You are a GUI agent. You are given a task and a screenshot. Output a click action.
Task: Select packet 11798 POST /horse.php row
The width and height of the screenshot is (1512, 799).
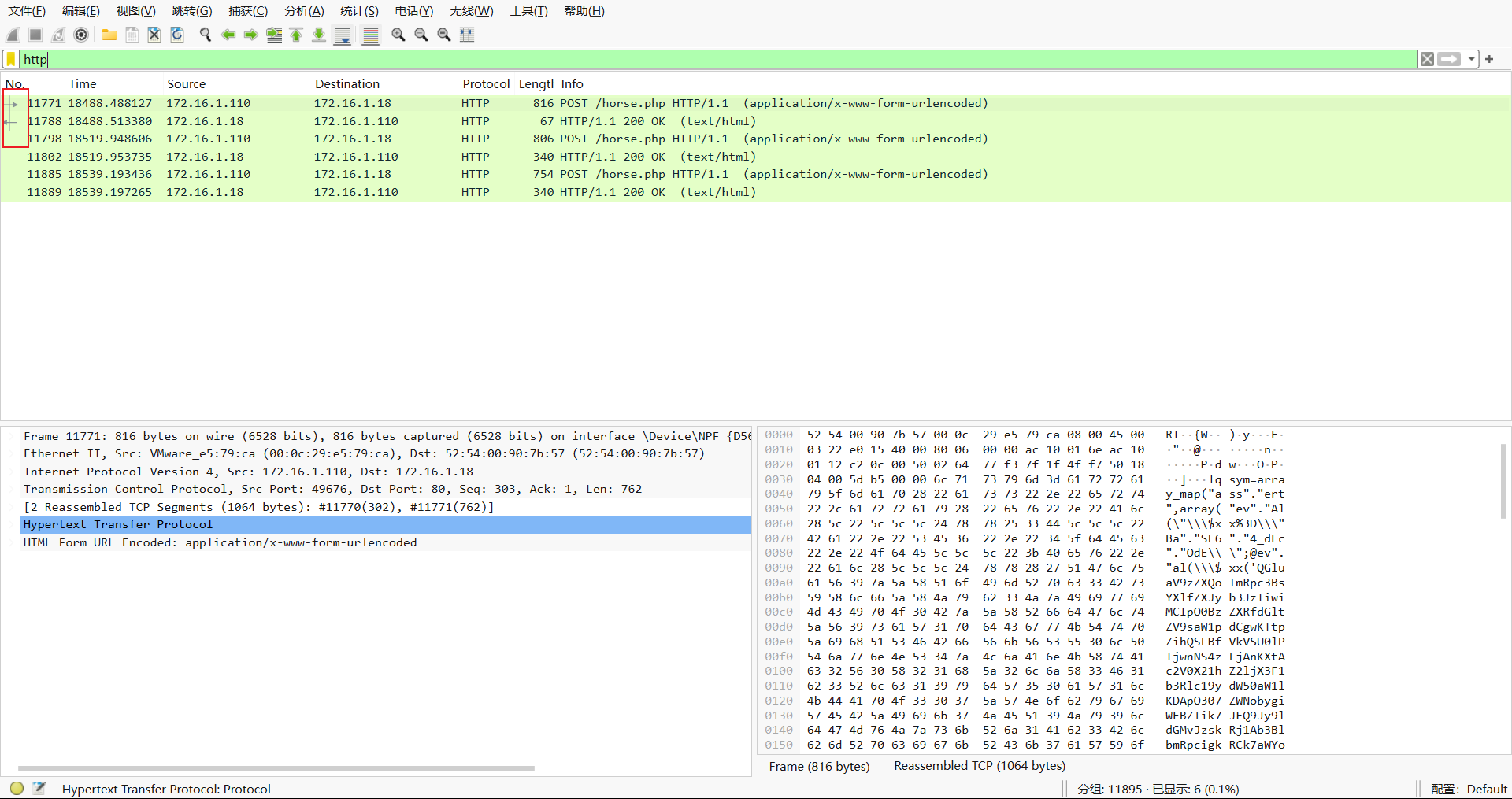pos(756,139)
